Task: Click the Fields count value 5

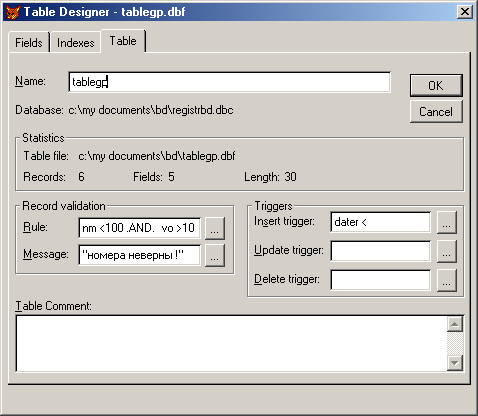Action: (x=171, y=177)
